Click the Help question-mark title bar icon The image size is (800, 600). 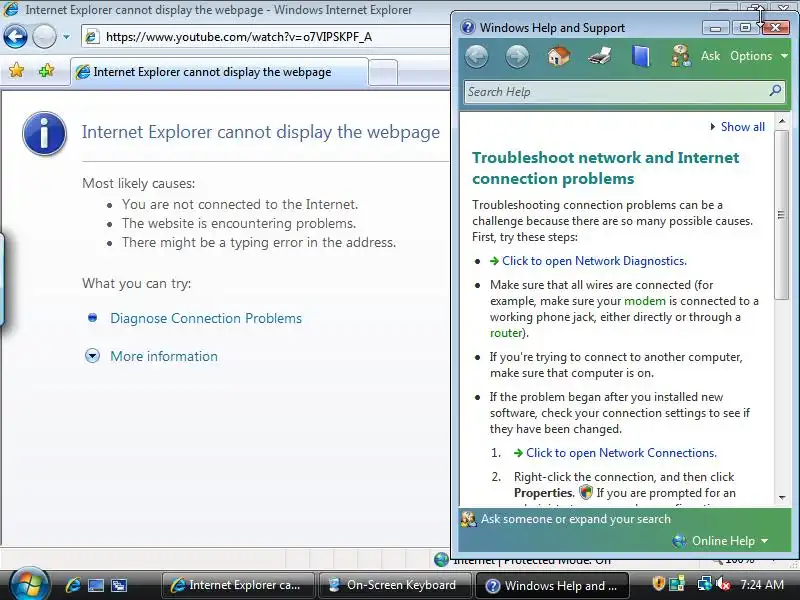point(467,28)
